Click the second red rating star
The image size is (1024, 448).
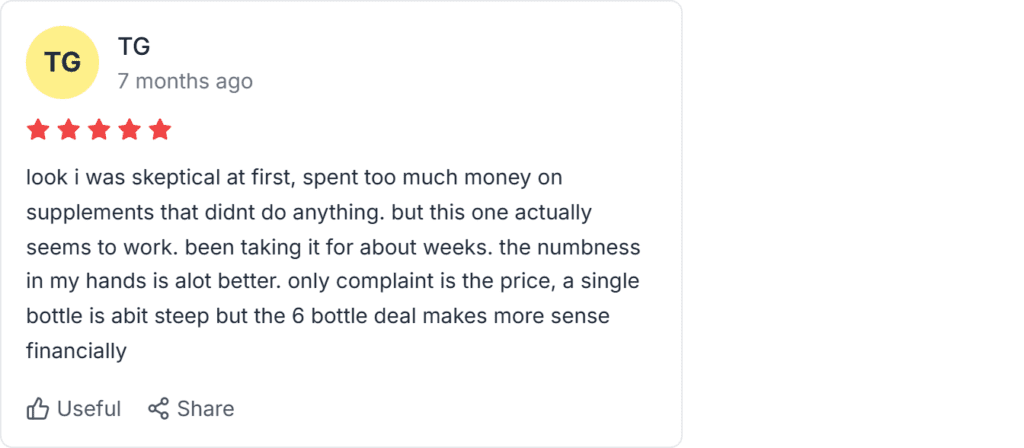[69, 130]
